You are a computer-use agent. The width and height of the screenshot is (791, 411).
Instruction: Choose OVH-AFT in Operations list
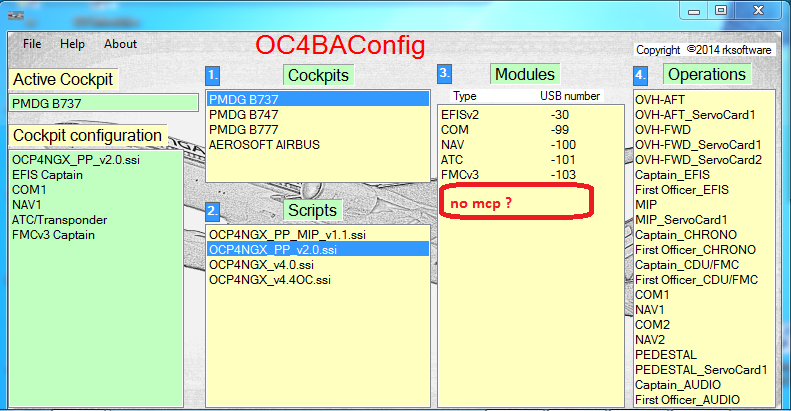click(661, 99)
